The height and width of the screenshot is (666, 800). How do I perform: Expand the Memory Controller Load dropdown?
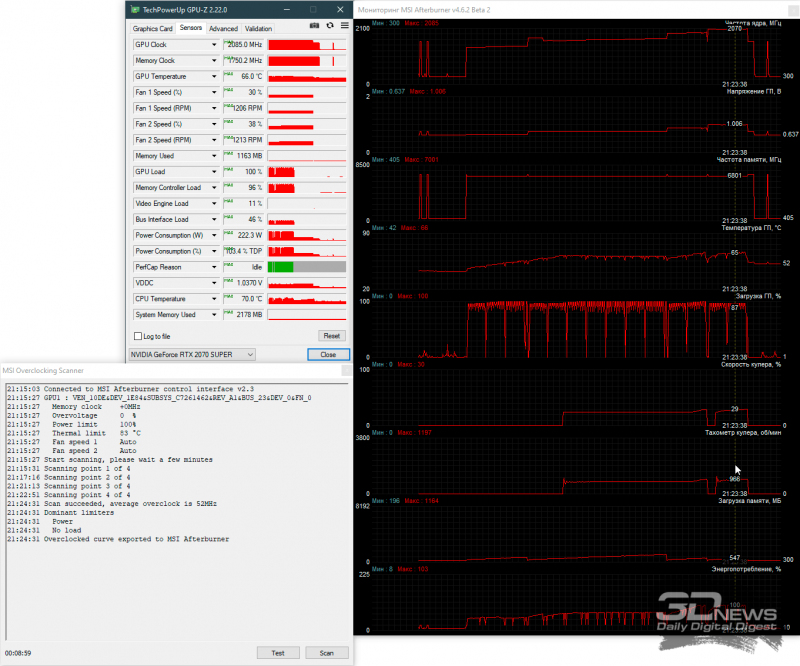[214, 188]
